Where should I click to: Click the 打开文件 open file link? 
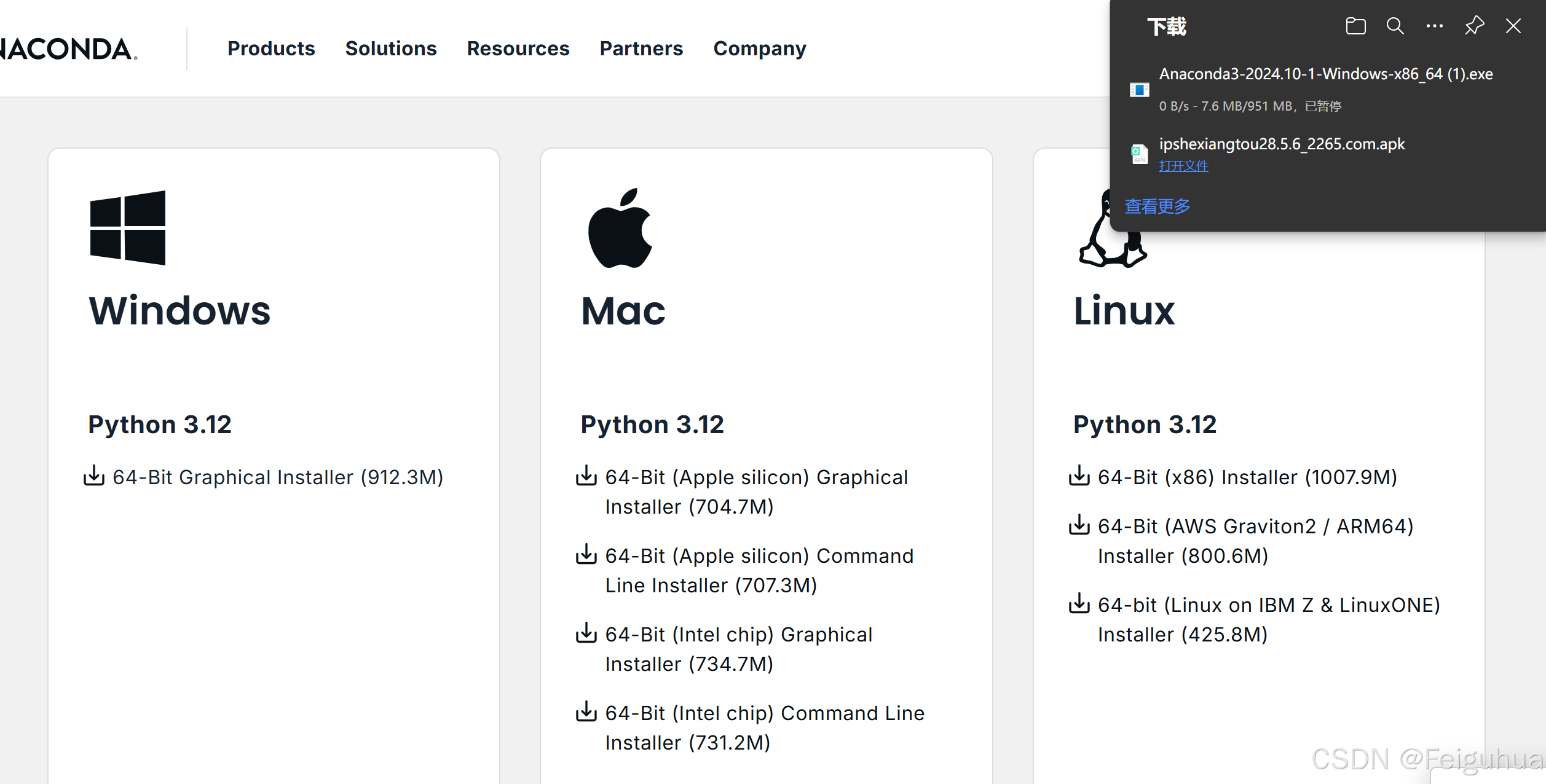(x=1183, y=166)
